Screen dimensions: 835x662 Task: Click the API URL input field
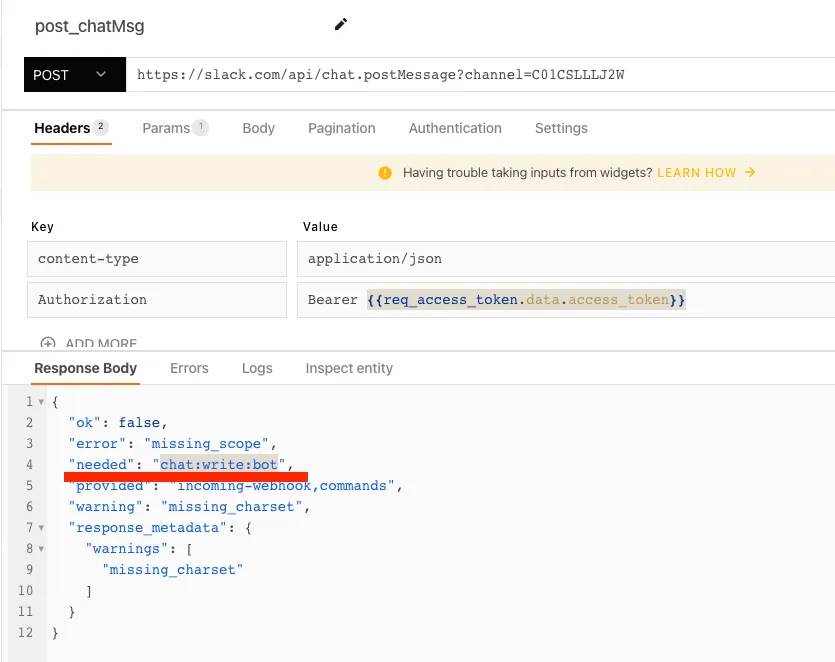coord(480,75)
